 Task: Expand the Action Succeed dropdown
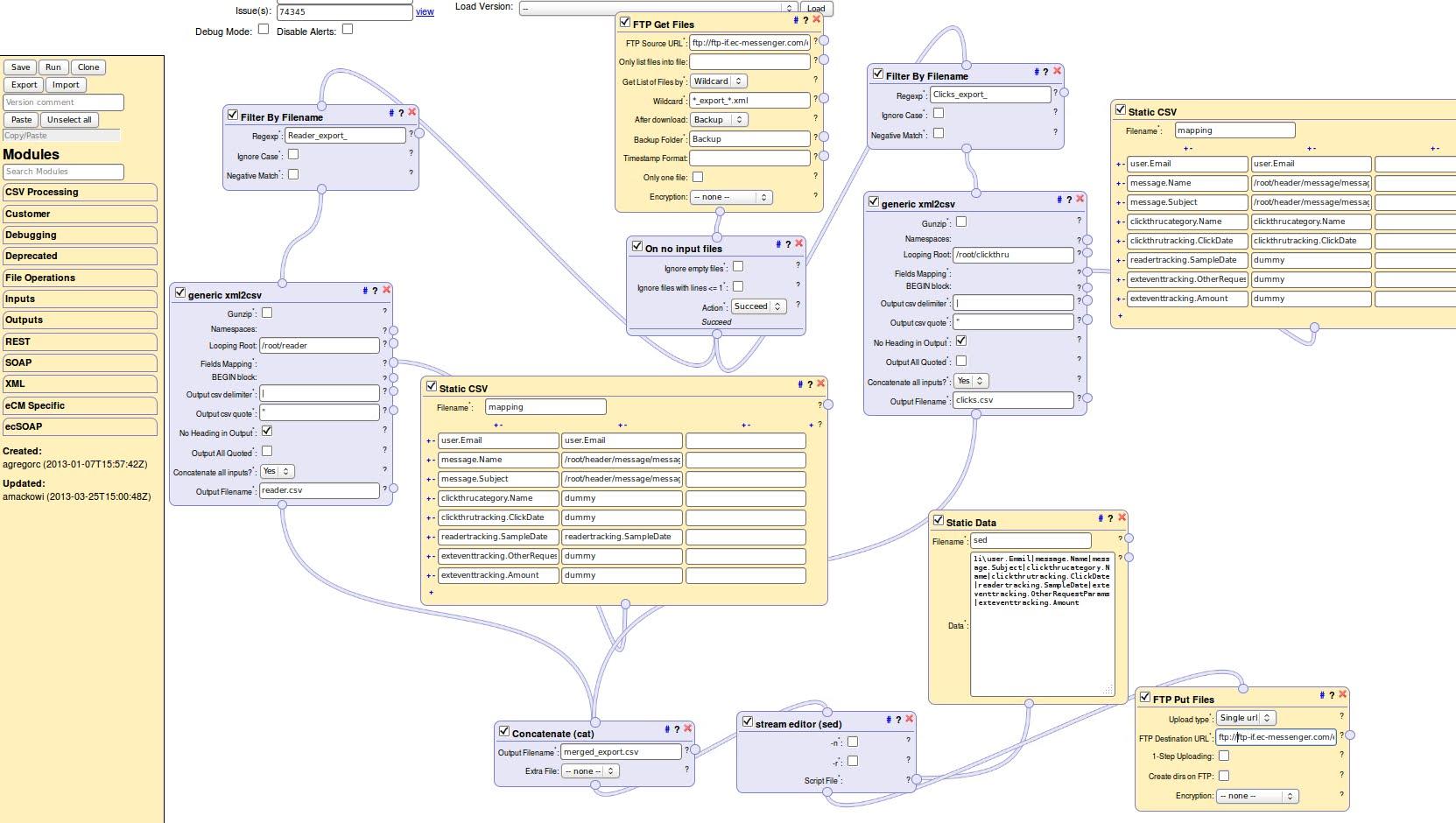point(758,306)
